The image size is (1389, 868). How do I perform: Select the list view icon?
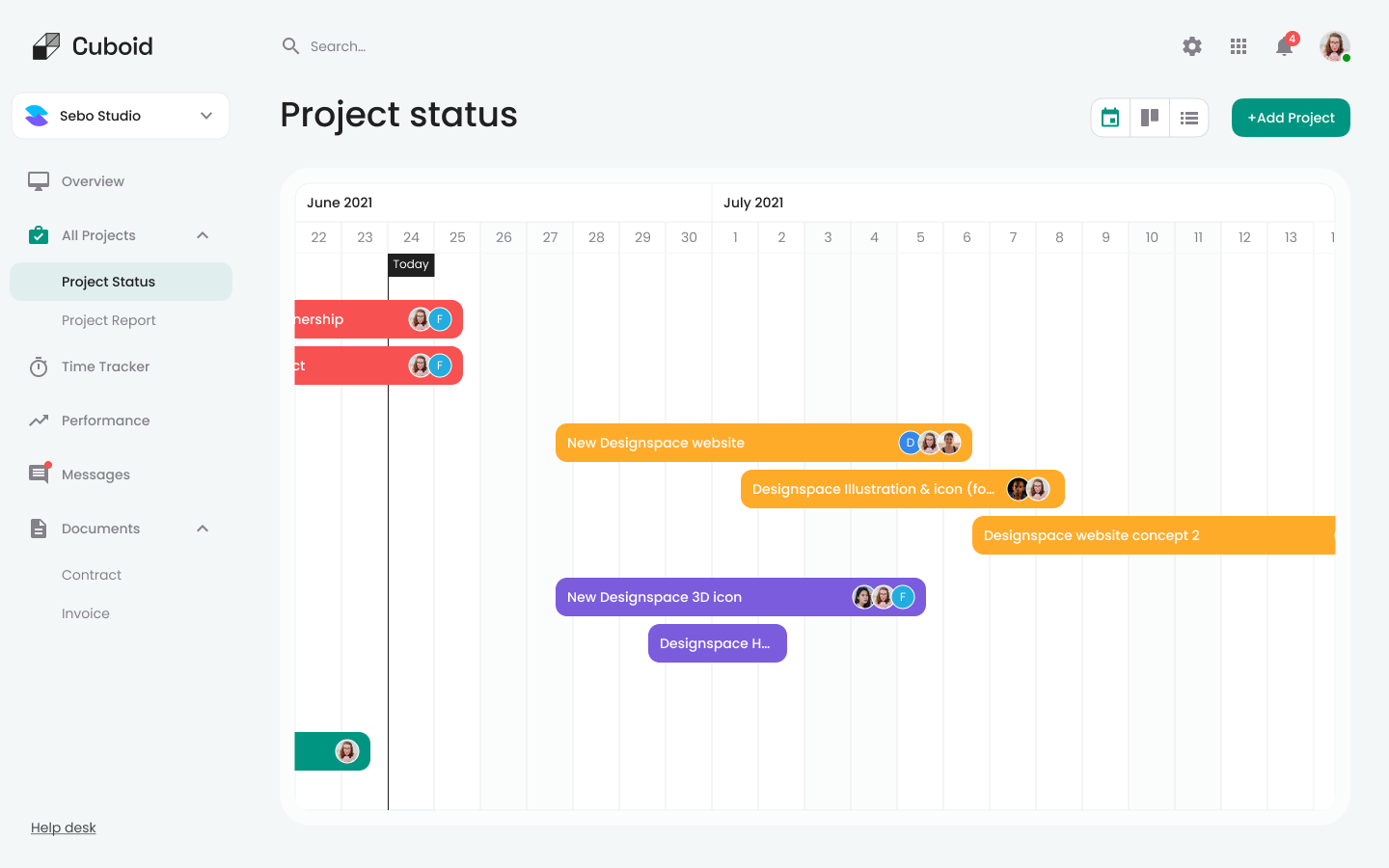[x=1188, y=117]
